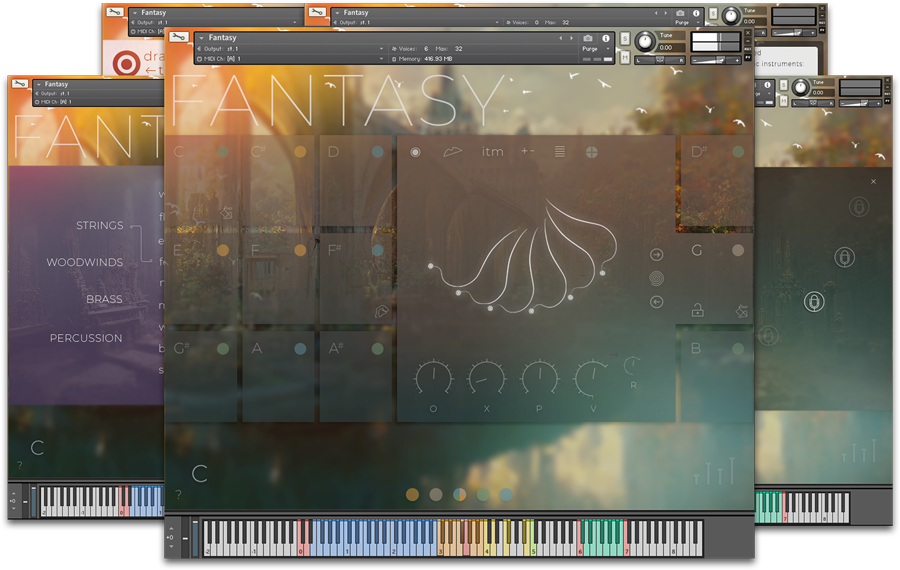Select the 'itm' tab in center panel
The height and width of the screenshot is (570, 900).
pos(493,152)
